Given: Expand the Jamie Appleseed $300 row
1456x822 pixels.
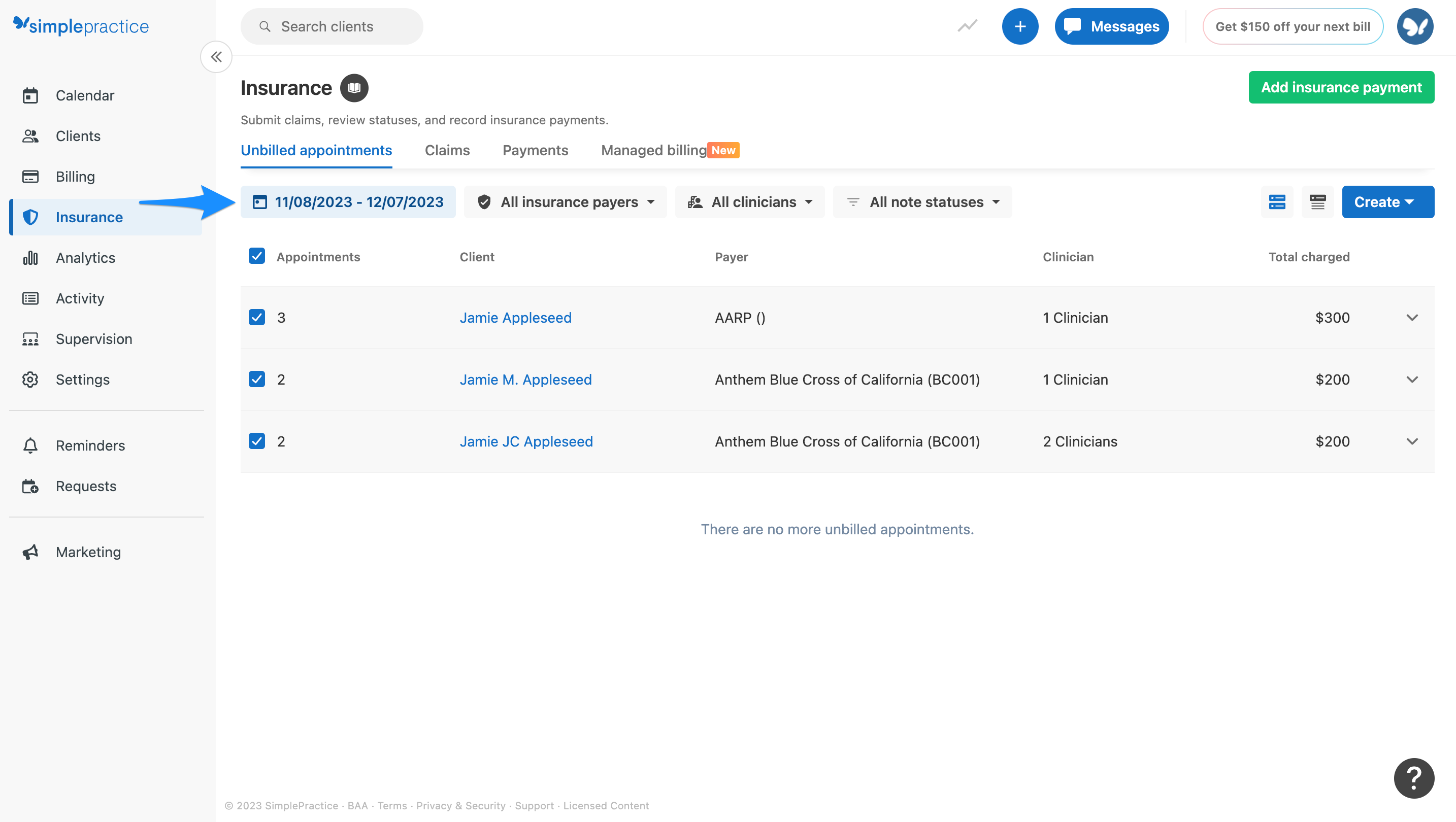Looking at the screenshot, I should click(x=1411, y=318).
